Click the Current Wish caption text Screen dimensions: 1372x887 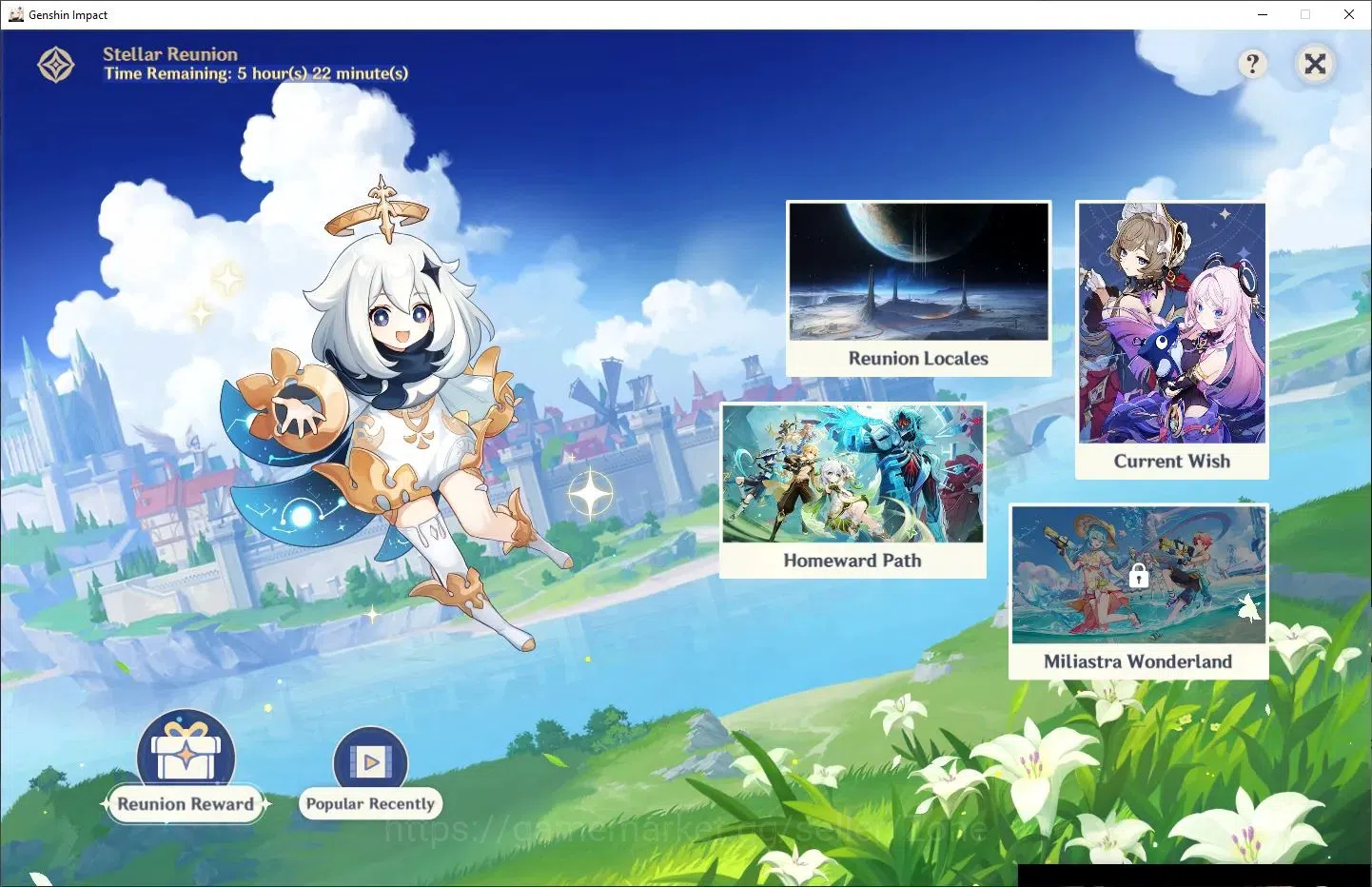[1172, 462]
